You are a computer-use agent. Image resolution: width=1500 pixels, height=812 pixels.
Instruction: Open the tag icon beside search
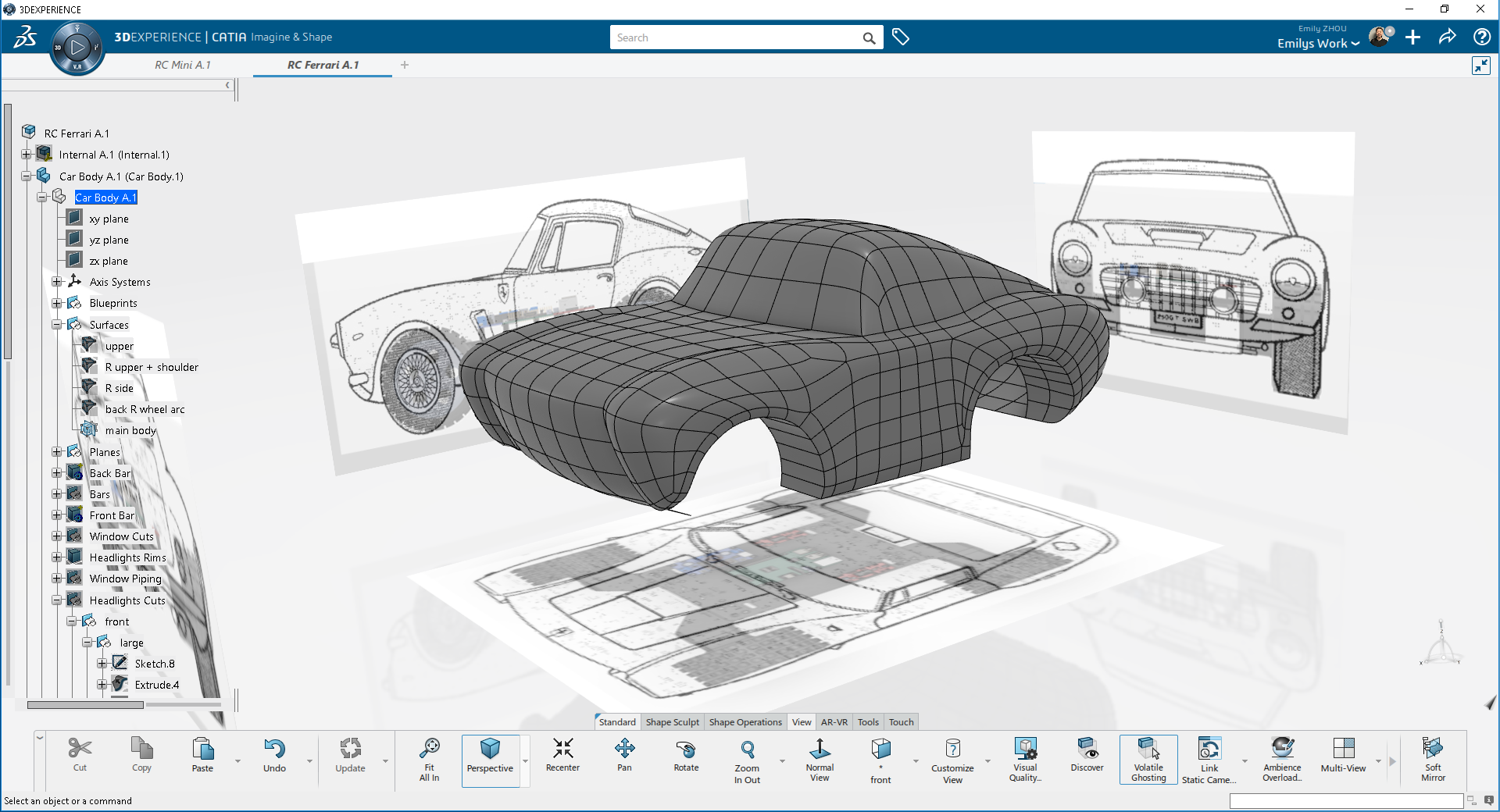901,37
